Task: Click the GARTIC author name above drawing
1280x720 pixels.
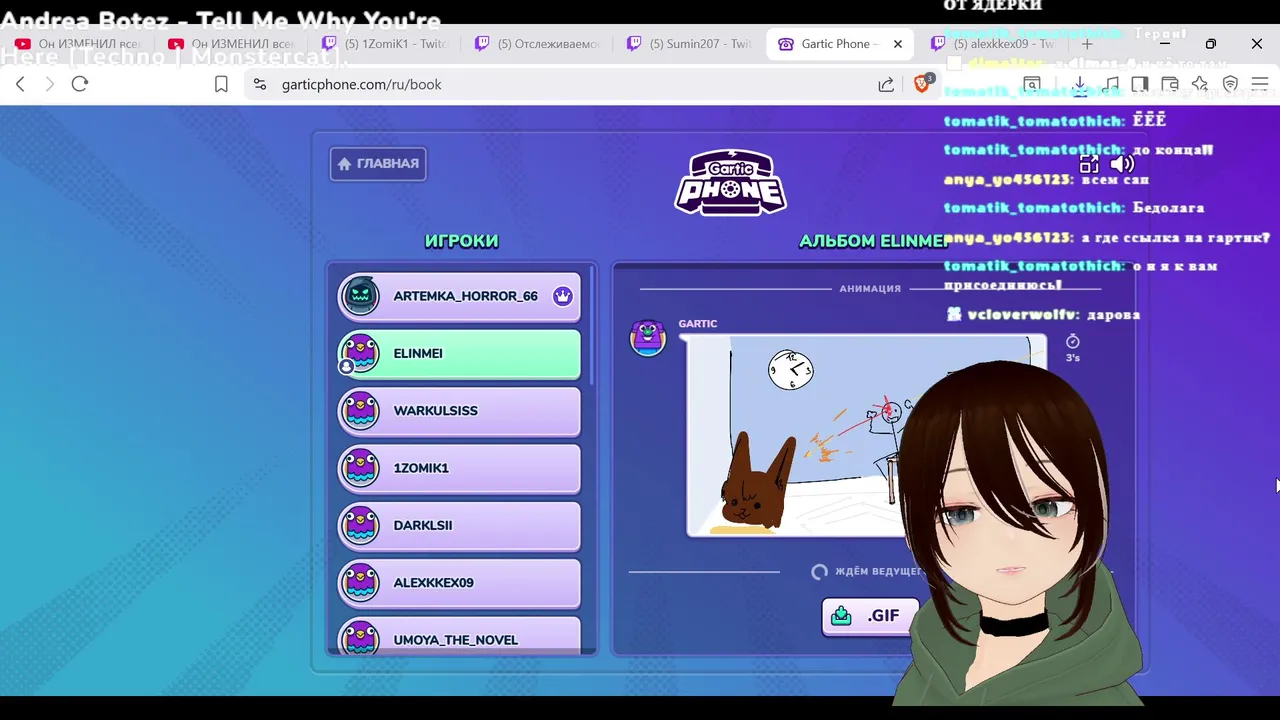Action: click(x=697, y=324)
